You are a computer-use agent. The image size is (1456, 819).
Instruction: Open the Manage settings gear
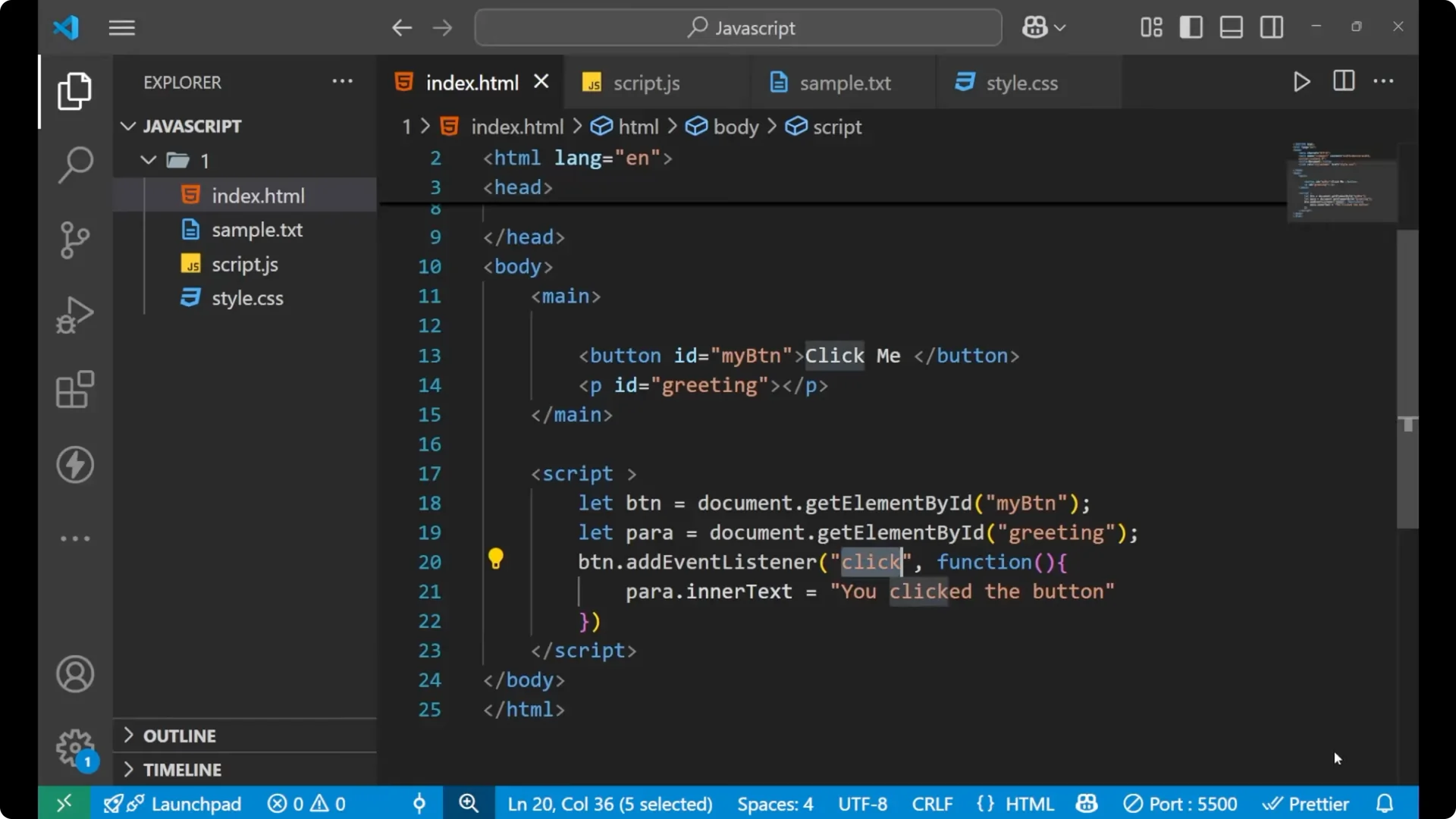74,747
